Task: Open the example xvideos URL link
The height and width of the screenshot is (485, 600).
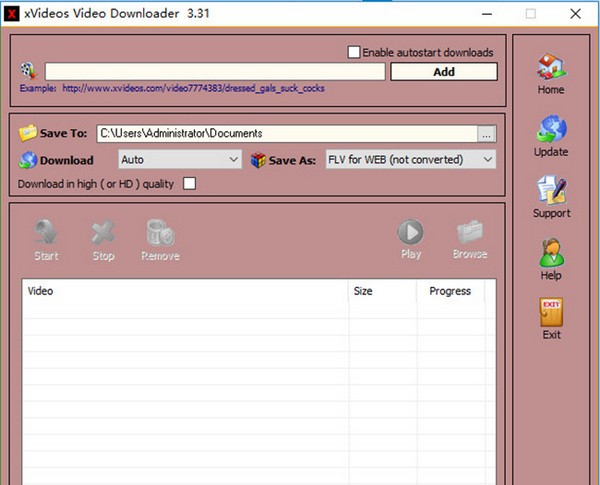Action: pyautogui.click(x=193, y=88)
